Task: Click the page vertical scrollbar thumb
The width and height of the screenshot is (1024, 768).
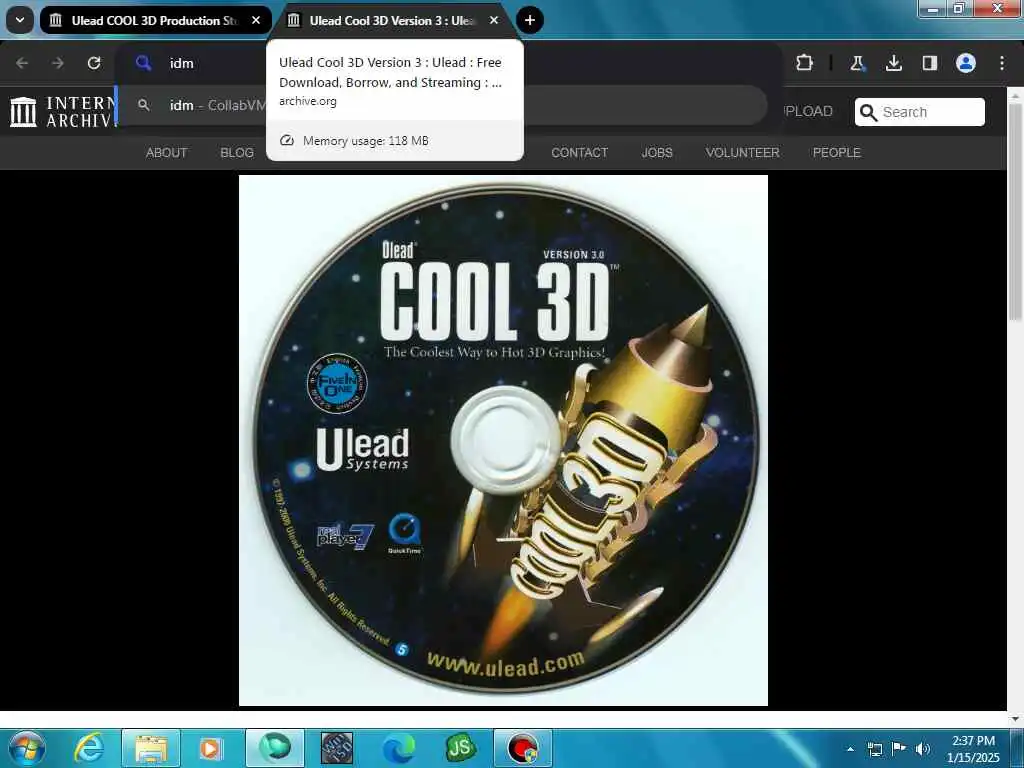Action: (1016, 211)
